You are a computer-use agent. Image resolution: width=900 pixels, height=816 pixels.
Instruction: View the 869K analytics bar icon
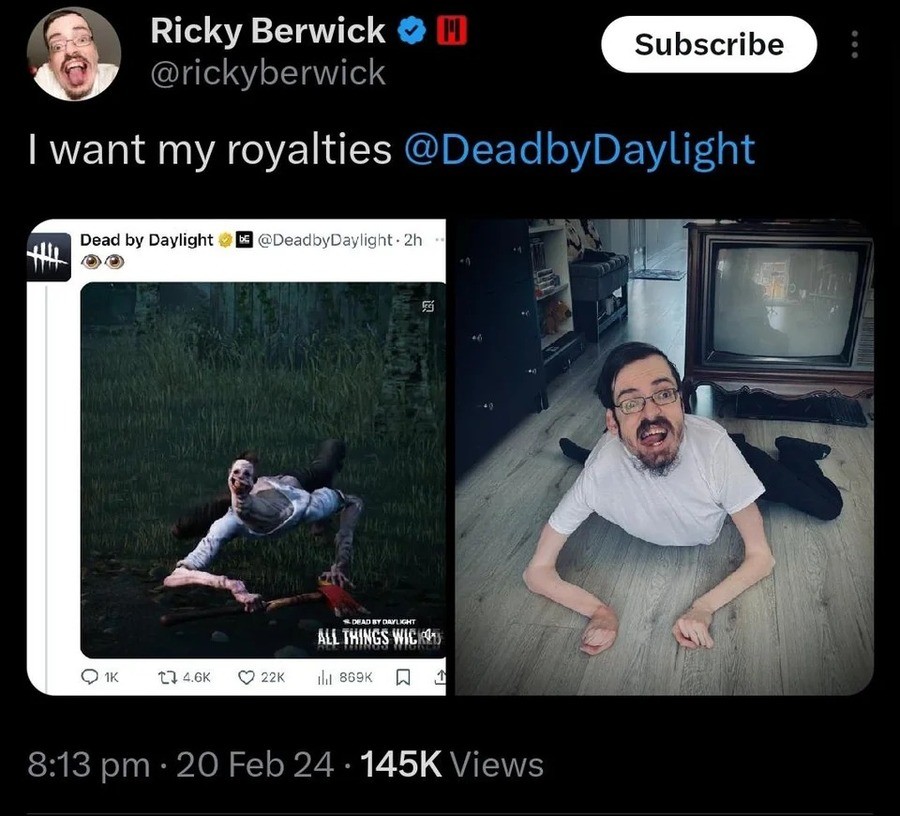pyautogui.click(x=324, y=678)
